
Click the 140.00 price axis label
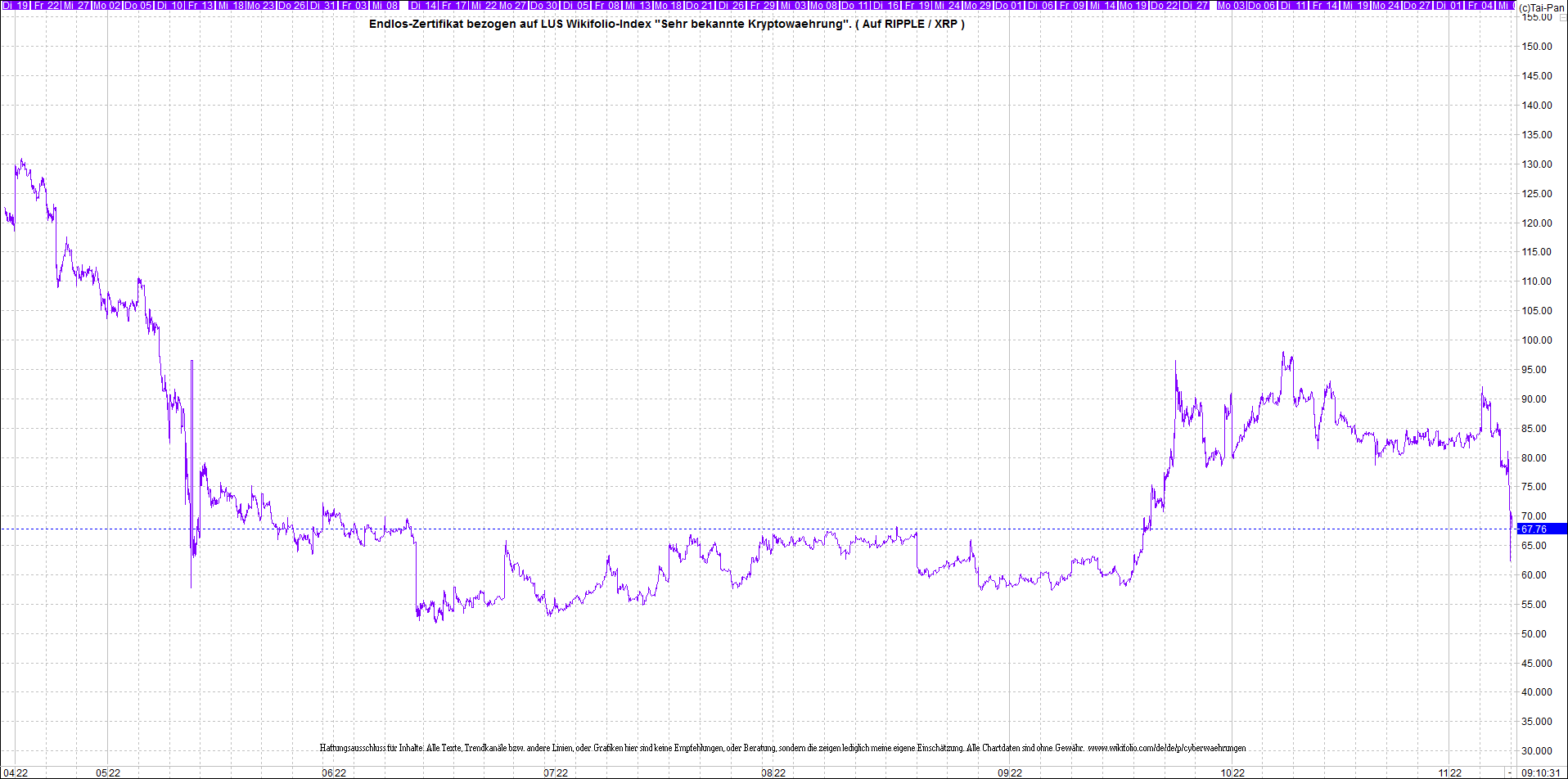click(x=1536, y=106)
